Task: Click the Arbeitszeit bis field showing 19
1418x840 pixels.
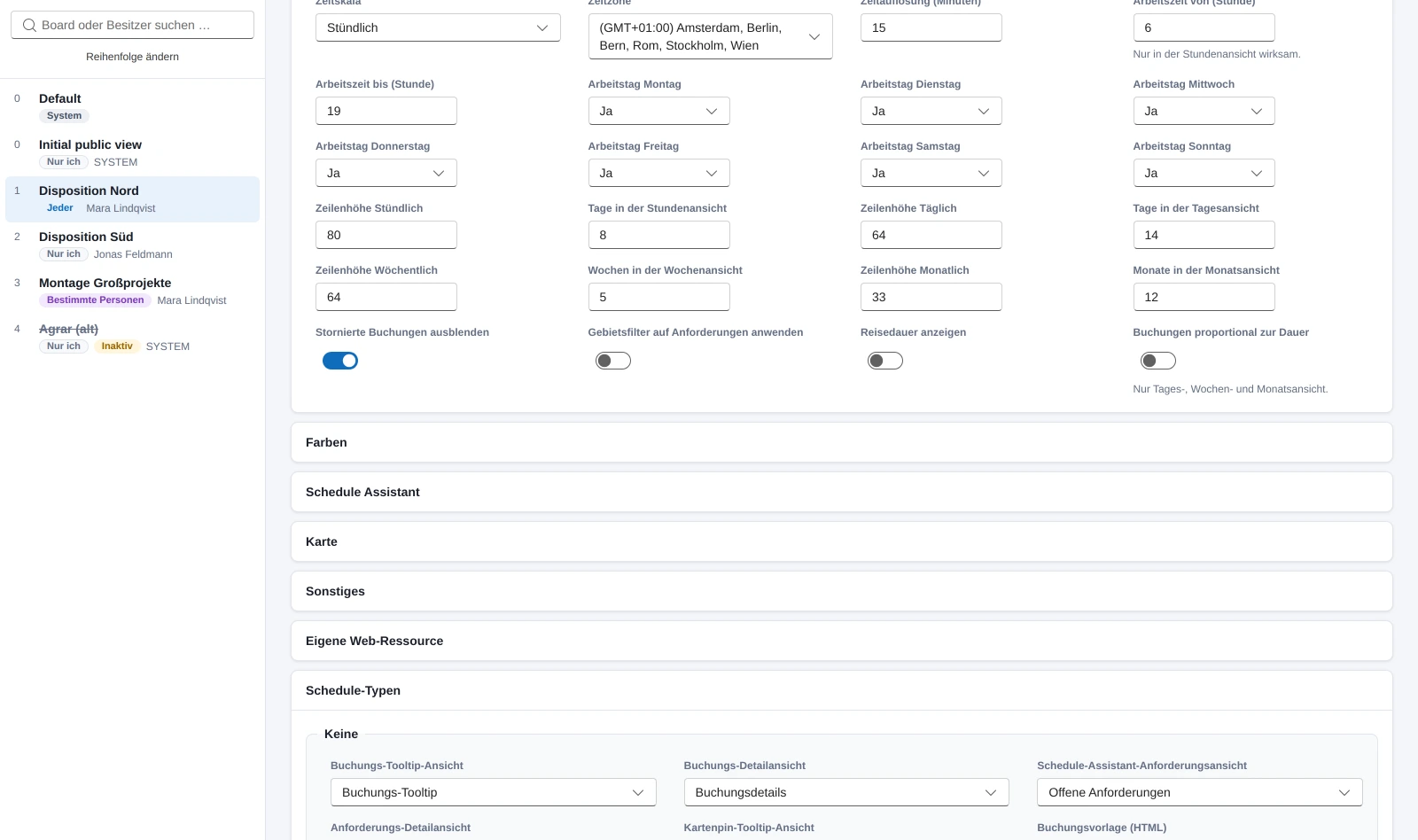Action: [386, 111]
